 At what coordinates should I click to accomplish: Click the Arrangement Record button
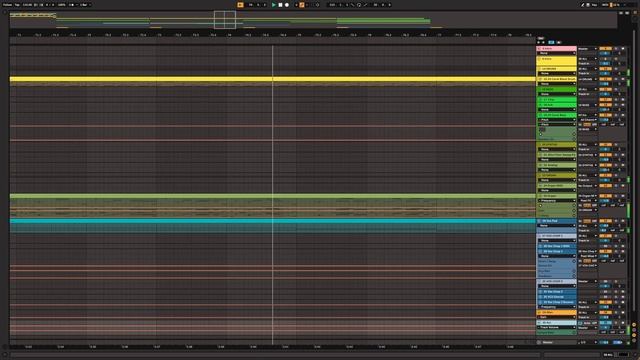[x=287, y=5]
